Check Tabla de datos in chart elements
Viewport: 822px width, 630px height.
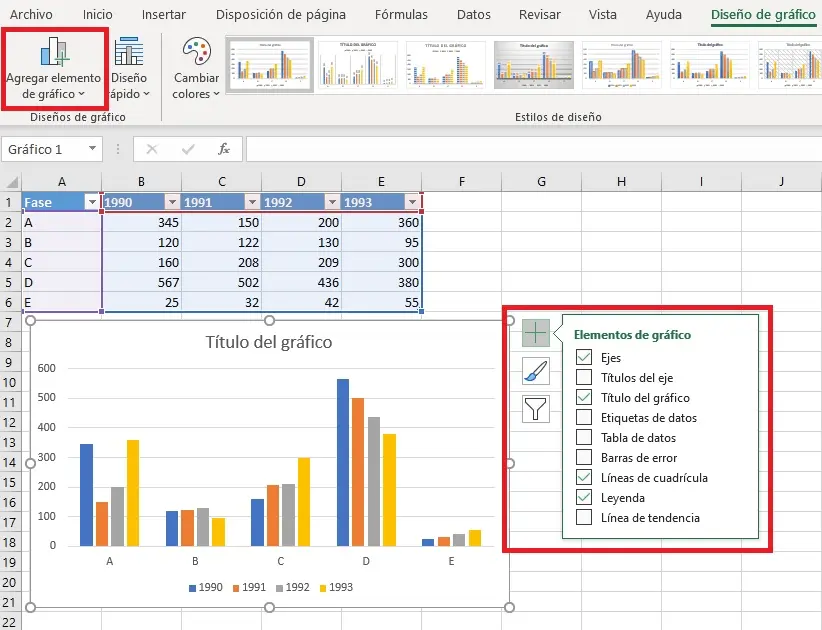pos(583,437)
